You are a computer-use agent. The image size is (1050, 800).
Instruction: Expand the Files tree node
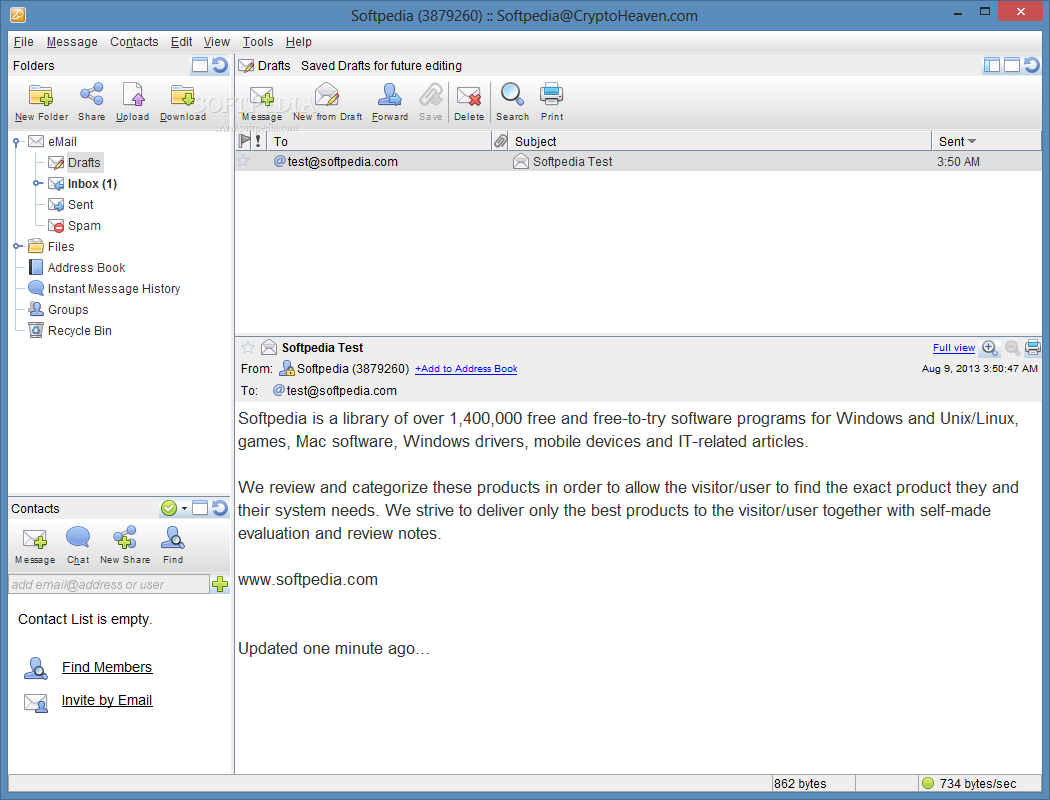(17, 246)
